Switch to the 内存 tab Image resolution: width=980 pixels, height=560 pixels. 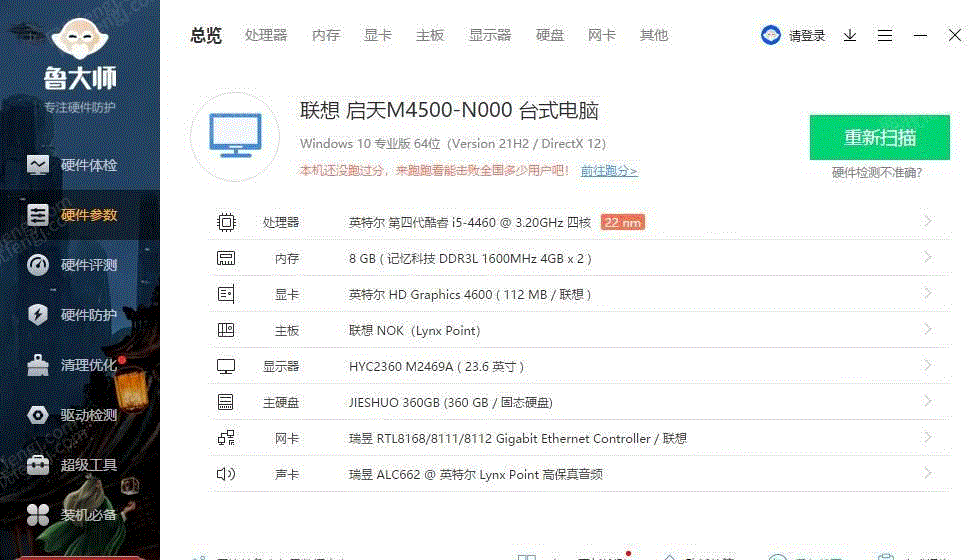[x=326, y=35]
